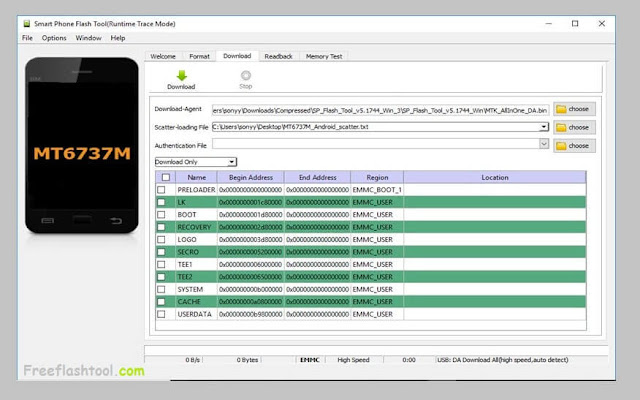Screen dimensions: 640x400
Task: Maximize the Flash Tool window
Action: click(575, 24)
